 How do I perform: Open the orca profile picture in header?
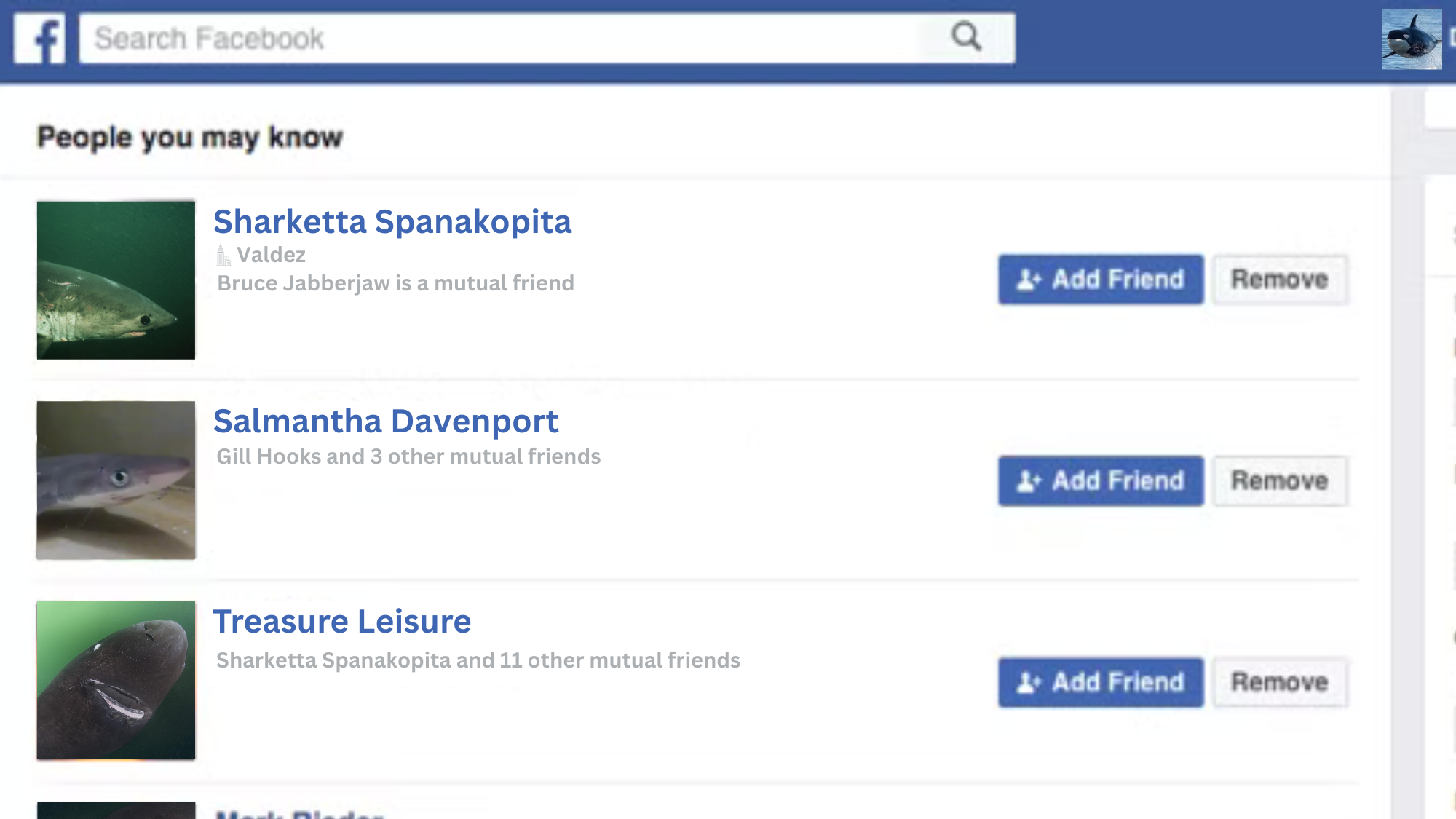[1411, 39]
